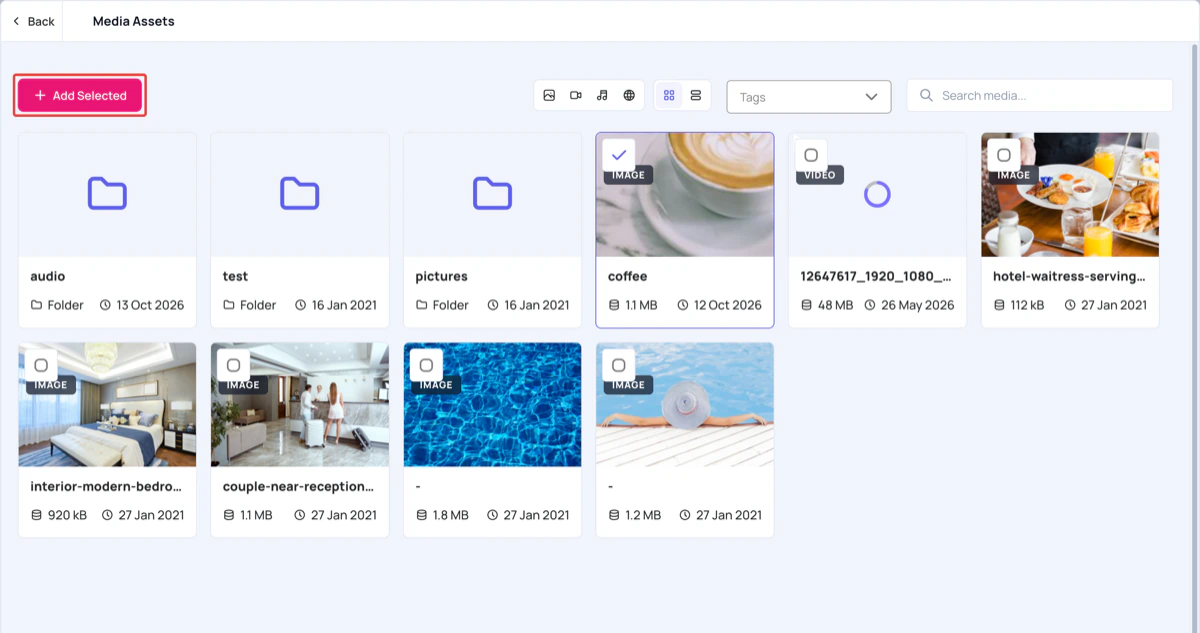The image size is (1200, 633).
Task: Check the blue water image checkbox
Action: pos(426,365)
